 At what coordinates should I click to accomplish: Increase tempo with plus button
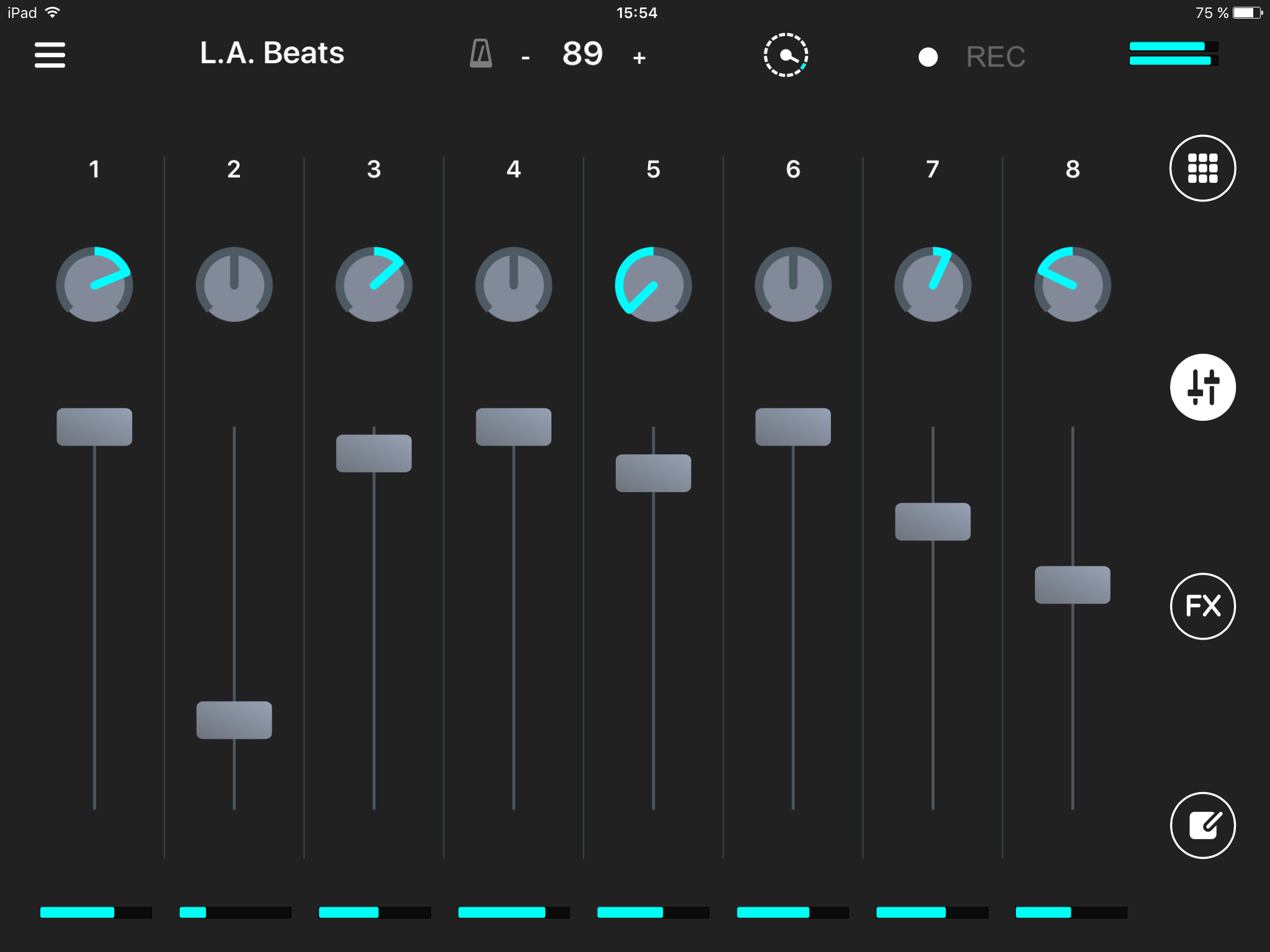pyautogui.click(x=639, y=58)
